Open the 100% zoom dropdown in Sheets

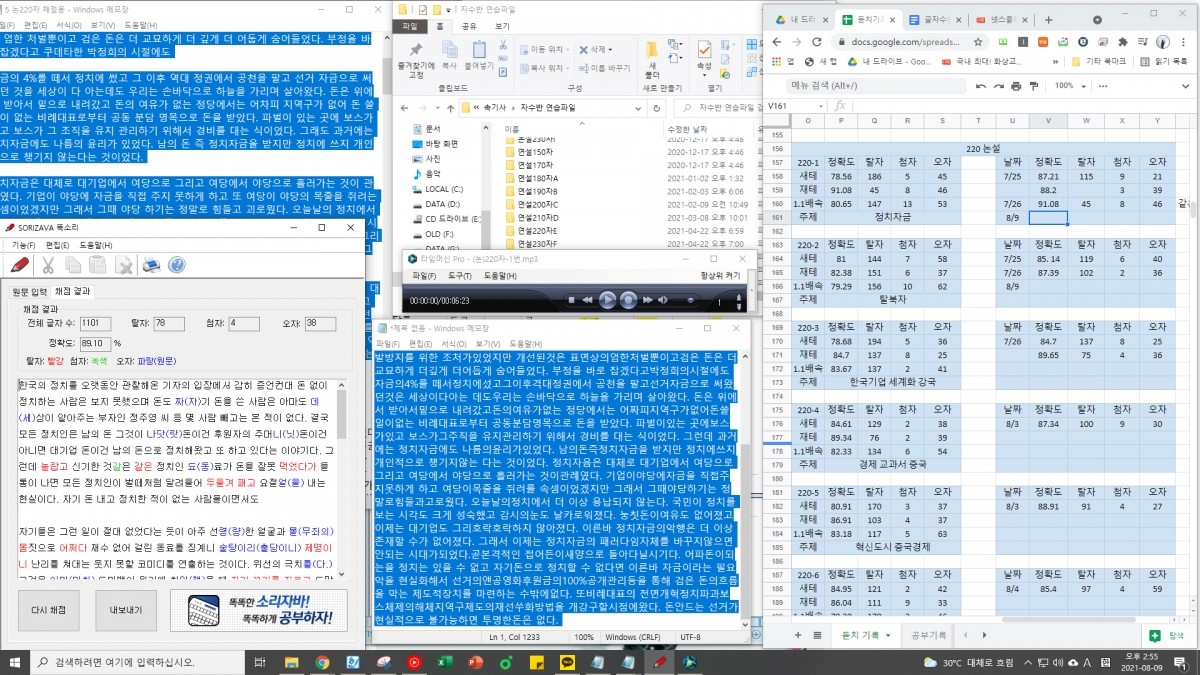coord(1069,86)
